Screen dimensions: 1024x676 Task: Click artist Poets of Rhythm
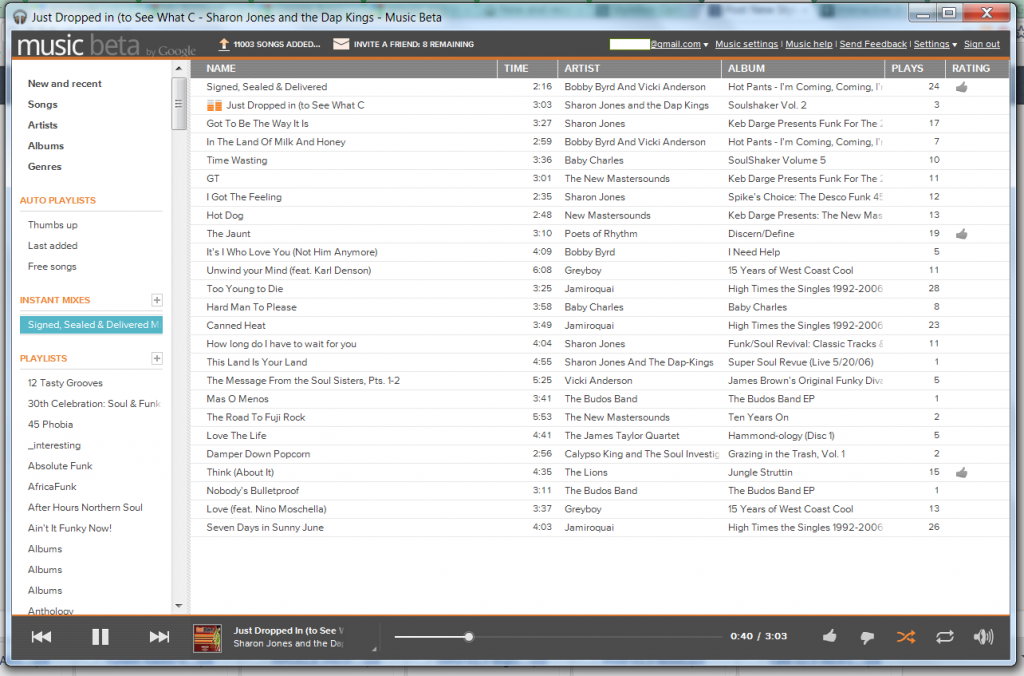tap(601, 234)
